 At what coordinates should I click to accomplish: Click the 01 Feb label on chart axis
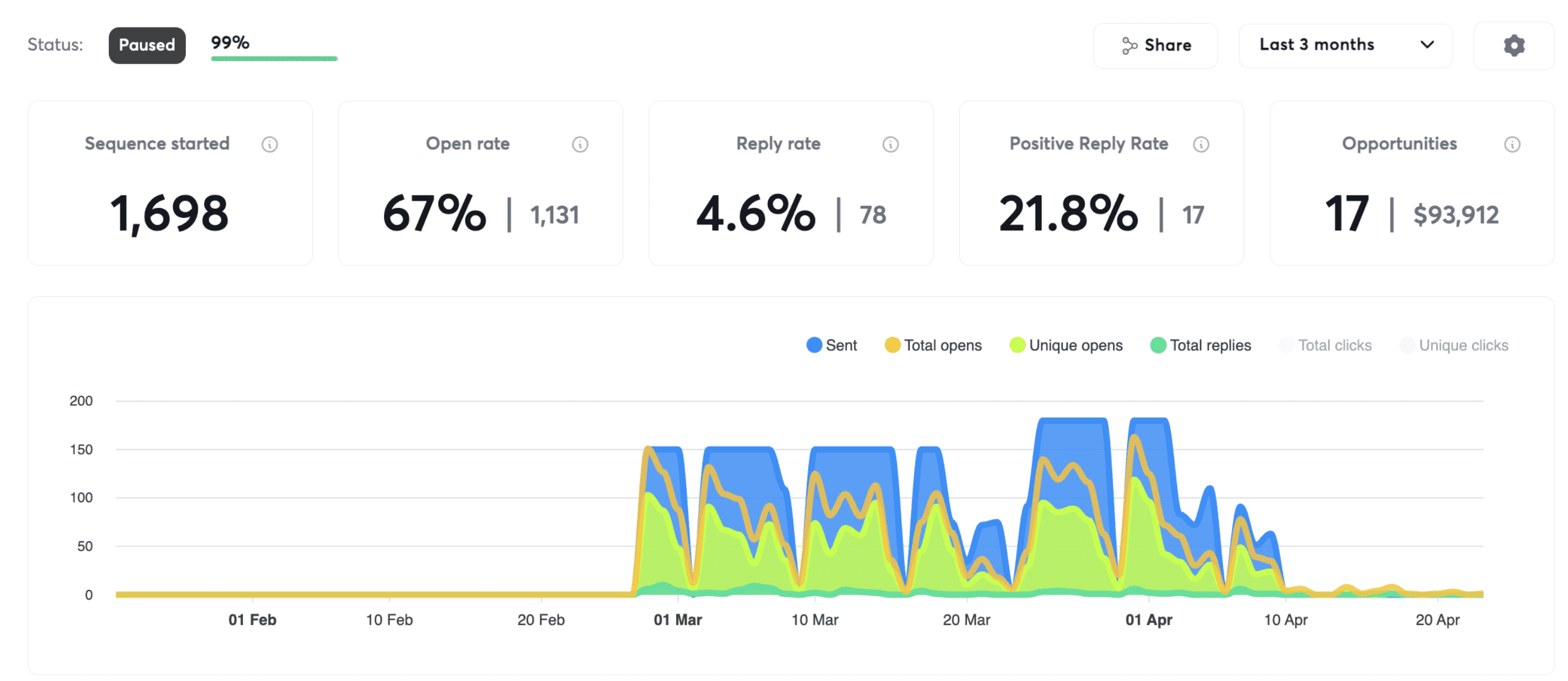pos(252,620)
